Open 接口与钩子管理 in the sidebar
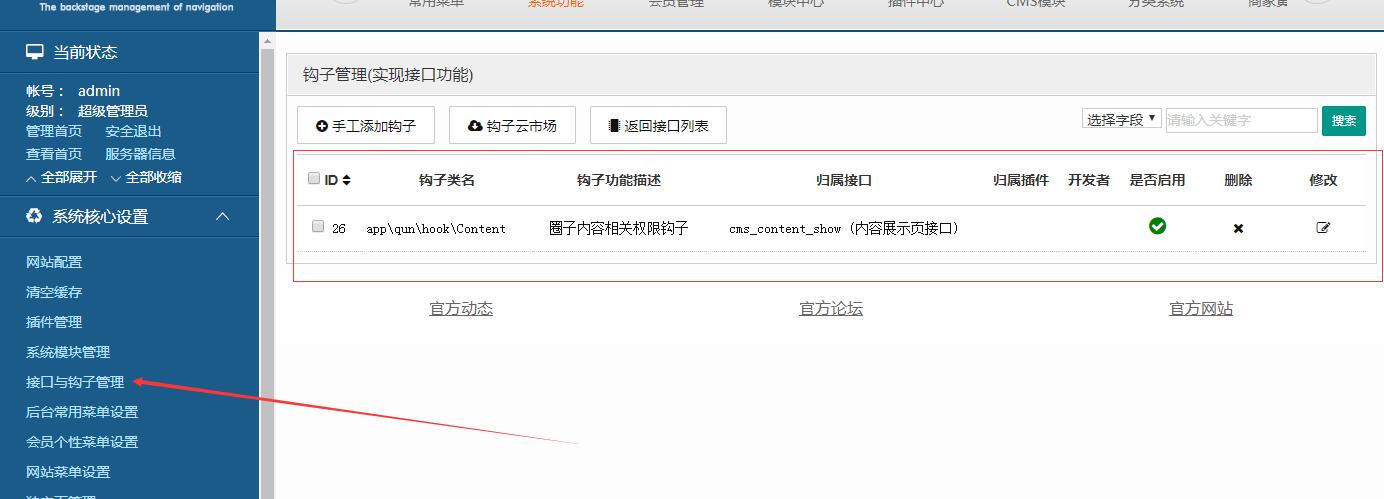 pyautogui.click(x=75, y=382)
